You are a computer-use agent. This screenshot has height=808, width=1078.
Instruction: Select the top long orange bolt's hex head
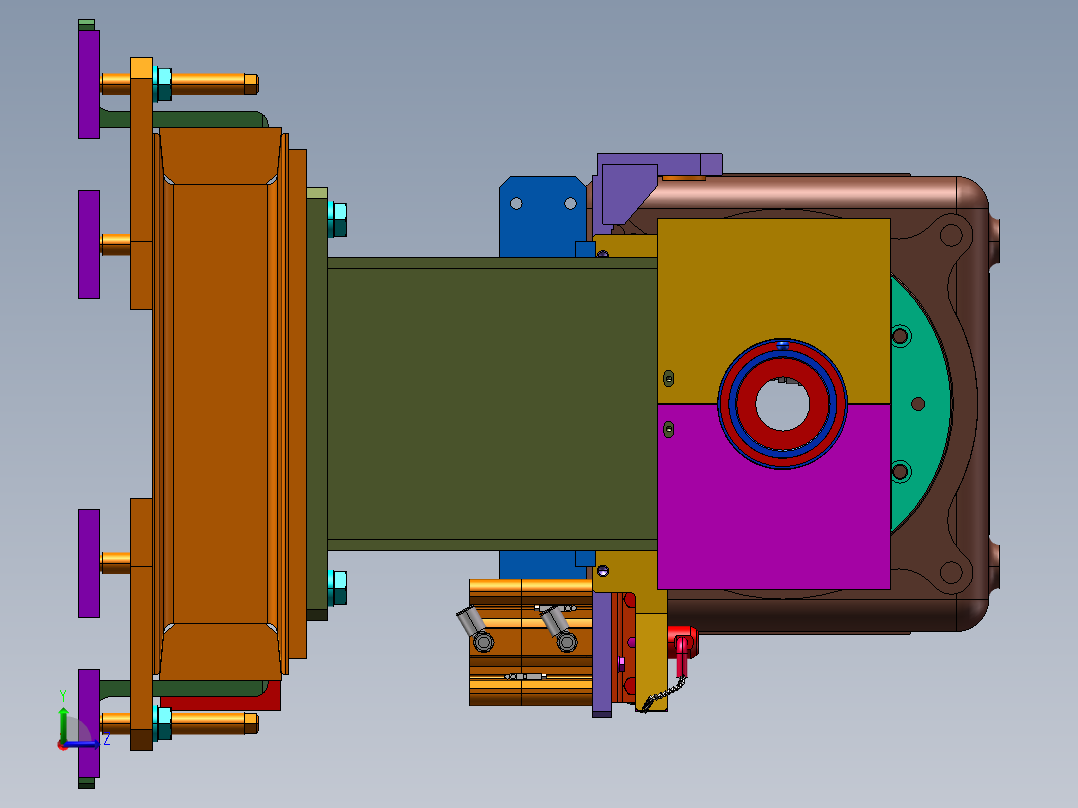(x=251, y=84)
